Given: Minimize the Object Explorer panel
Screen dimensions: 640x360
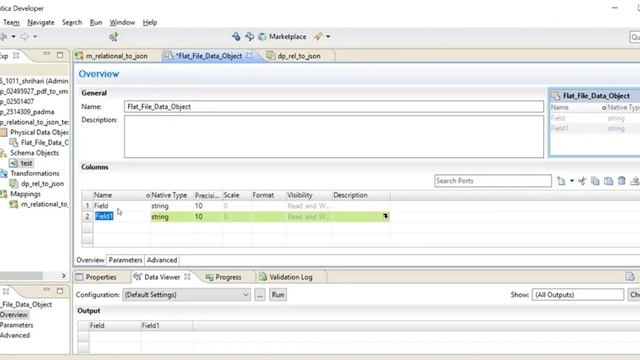Looking at the screenshot, I should [47, 54].
